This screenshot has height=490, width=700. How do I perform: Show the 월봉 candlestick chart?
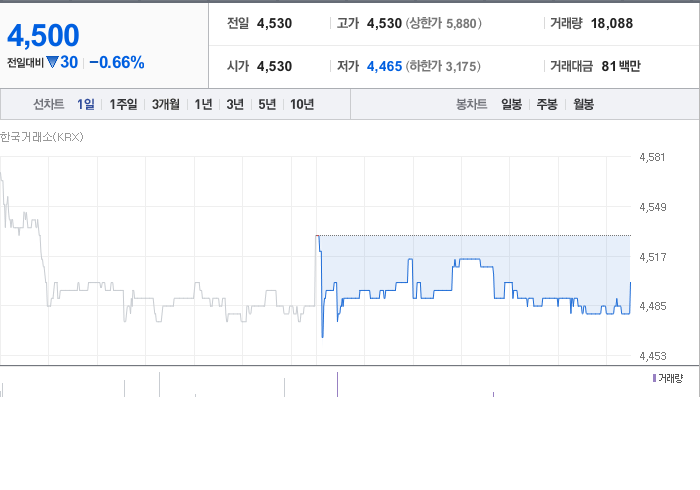tap(583, 104)
